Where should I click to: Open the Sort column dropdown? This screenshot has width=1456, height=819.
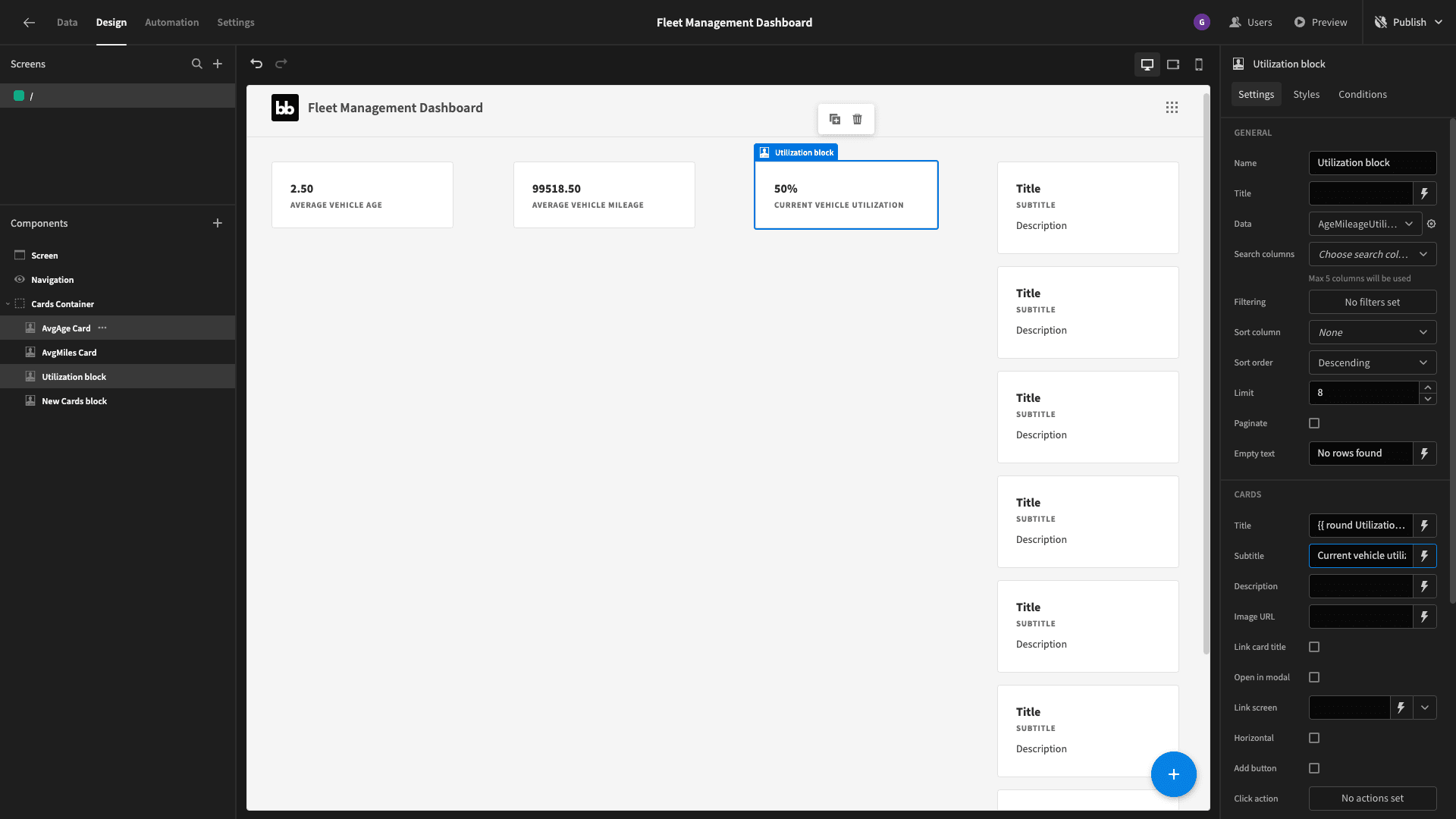[1373, 332]
